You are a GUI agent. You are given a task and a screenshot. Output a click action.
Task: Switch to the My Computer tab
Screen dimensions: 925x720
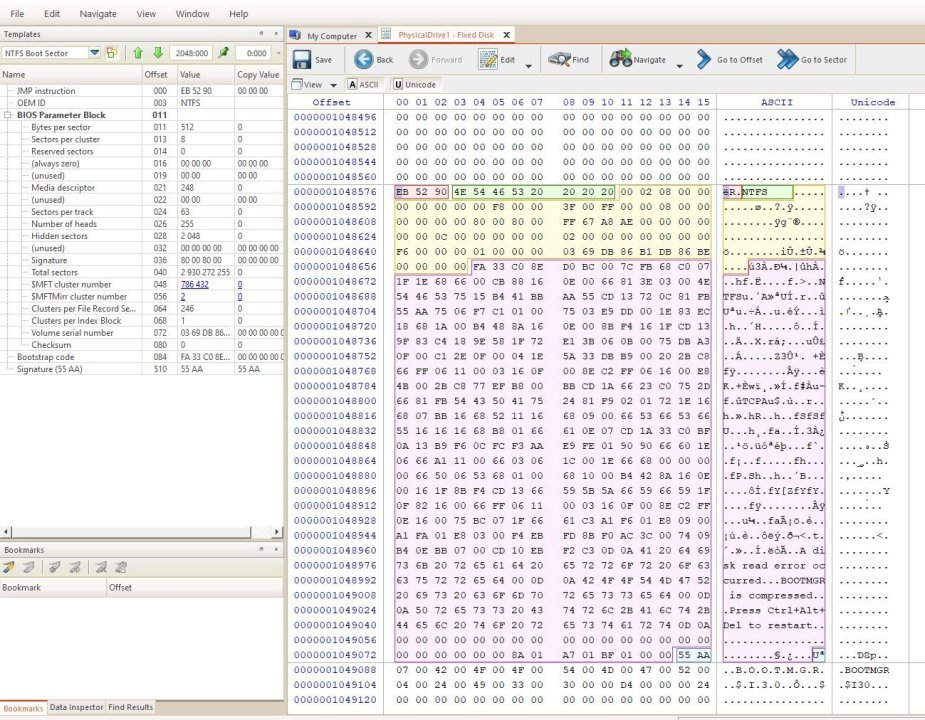(x=330, y=36)
